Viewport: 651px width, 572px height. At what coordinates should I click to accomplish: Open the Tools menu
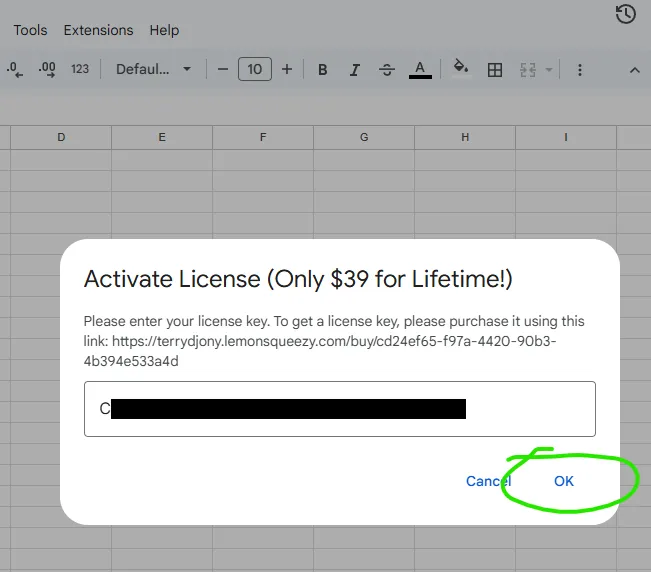(30, 30)
